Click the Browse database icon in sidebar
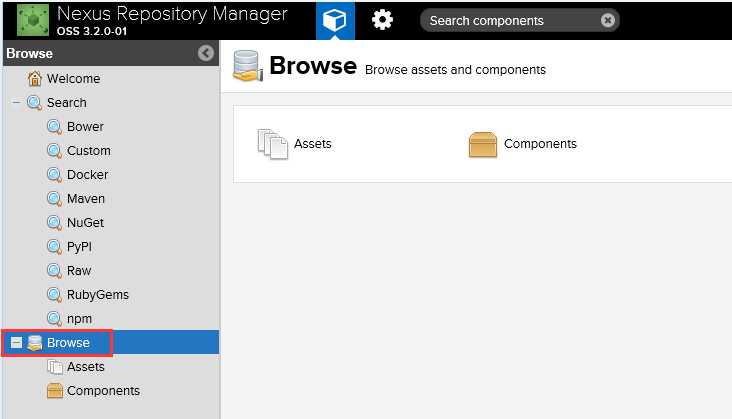732x419 pixels. pyautogui.click(x=35, y=343)
